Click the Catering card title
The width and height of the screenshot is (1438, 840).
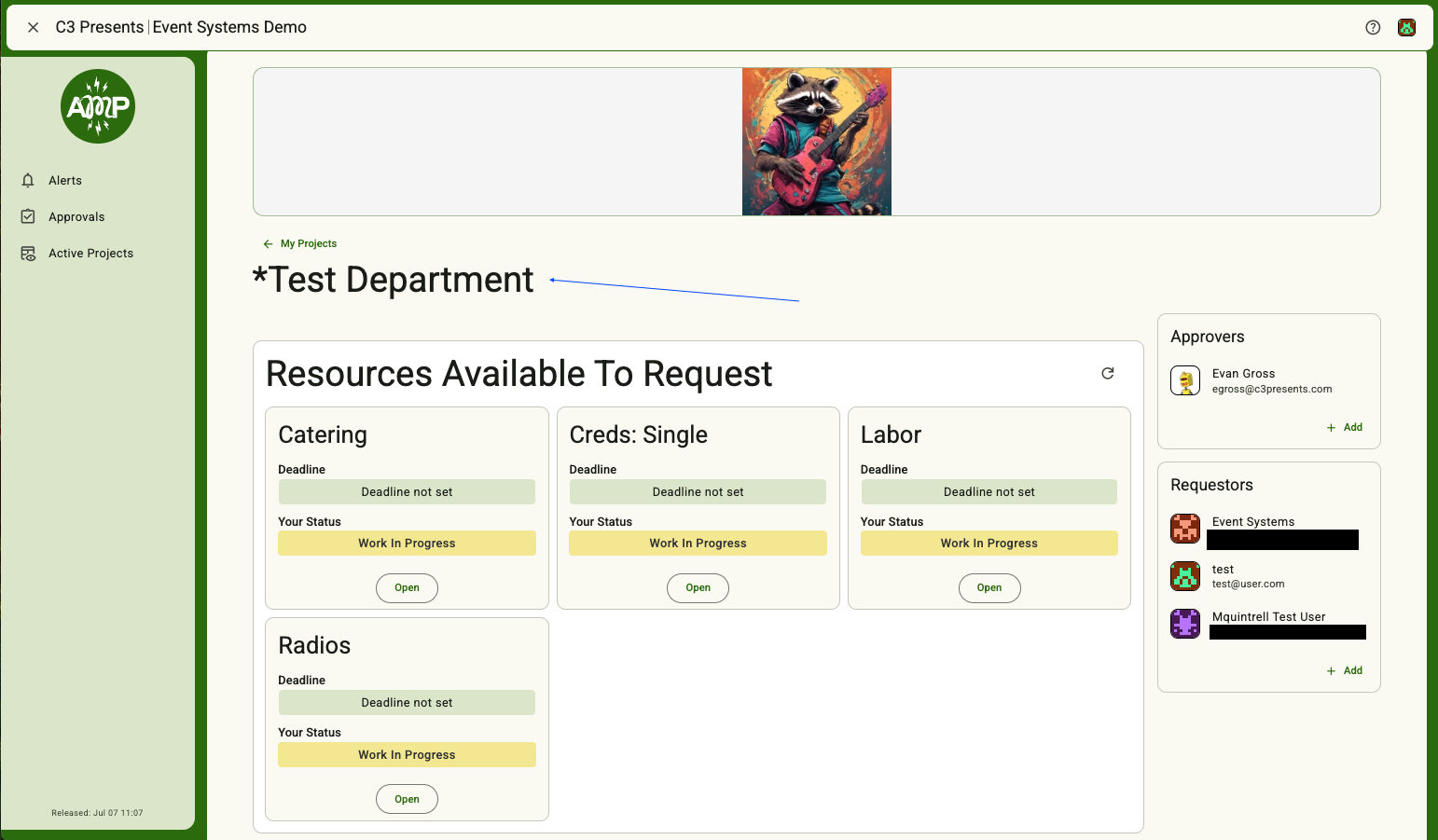click(323, 434)
